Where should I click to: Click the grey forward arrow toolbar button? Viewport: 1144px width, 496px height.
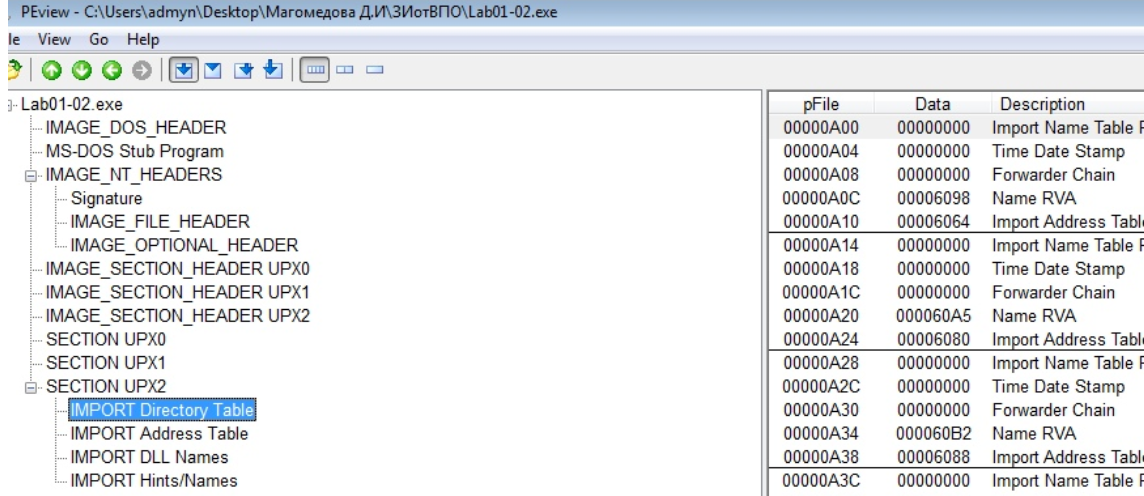tap(142, 70)
